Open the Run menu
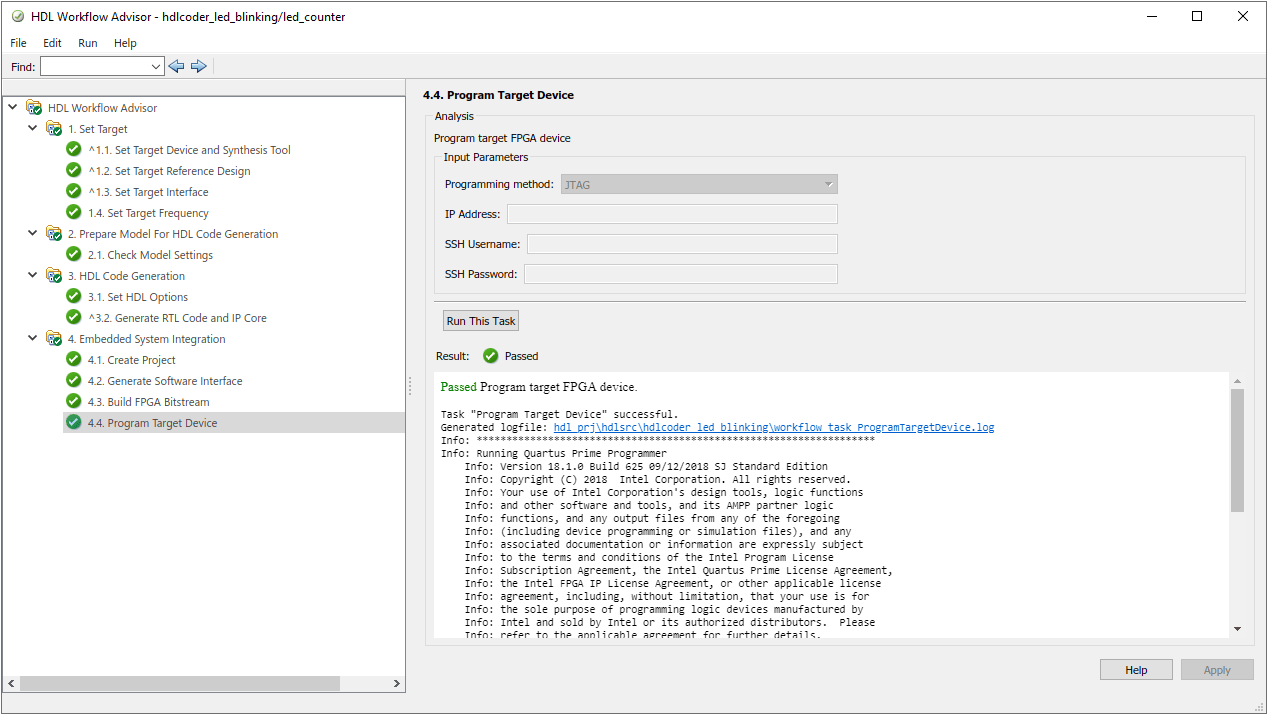The height and width of the screenshot is (718, 1267). [x=88, y=43]
